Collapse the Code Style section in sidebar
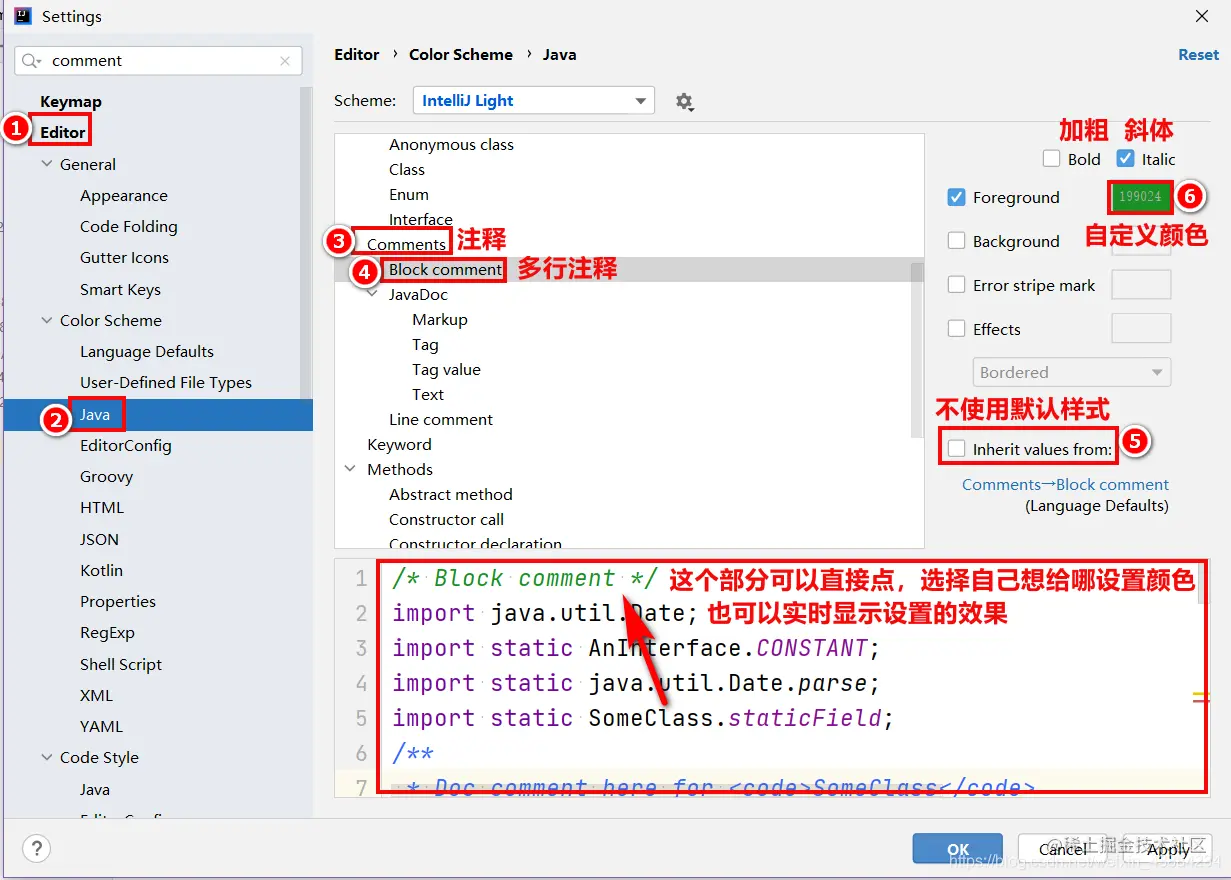 [47, 757]
